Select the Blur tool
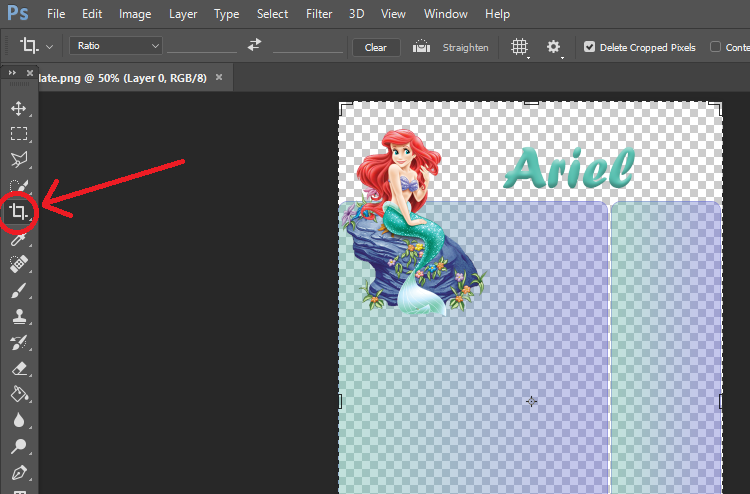750x494 pixels. tap(19, 420)
